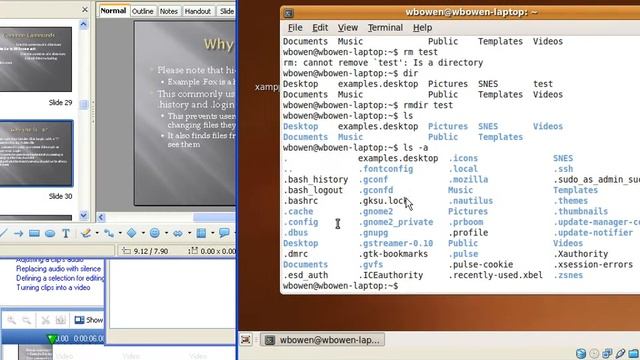Select the Rectangle drawing tool
Image resolution: width=640 pixels, height=360 pixels.
coord(34,233)
